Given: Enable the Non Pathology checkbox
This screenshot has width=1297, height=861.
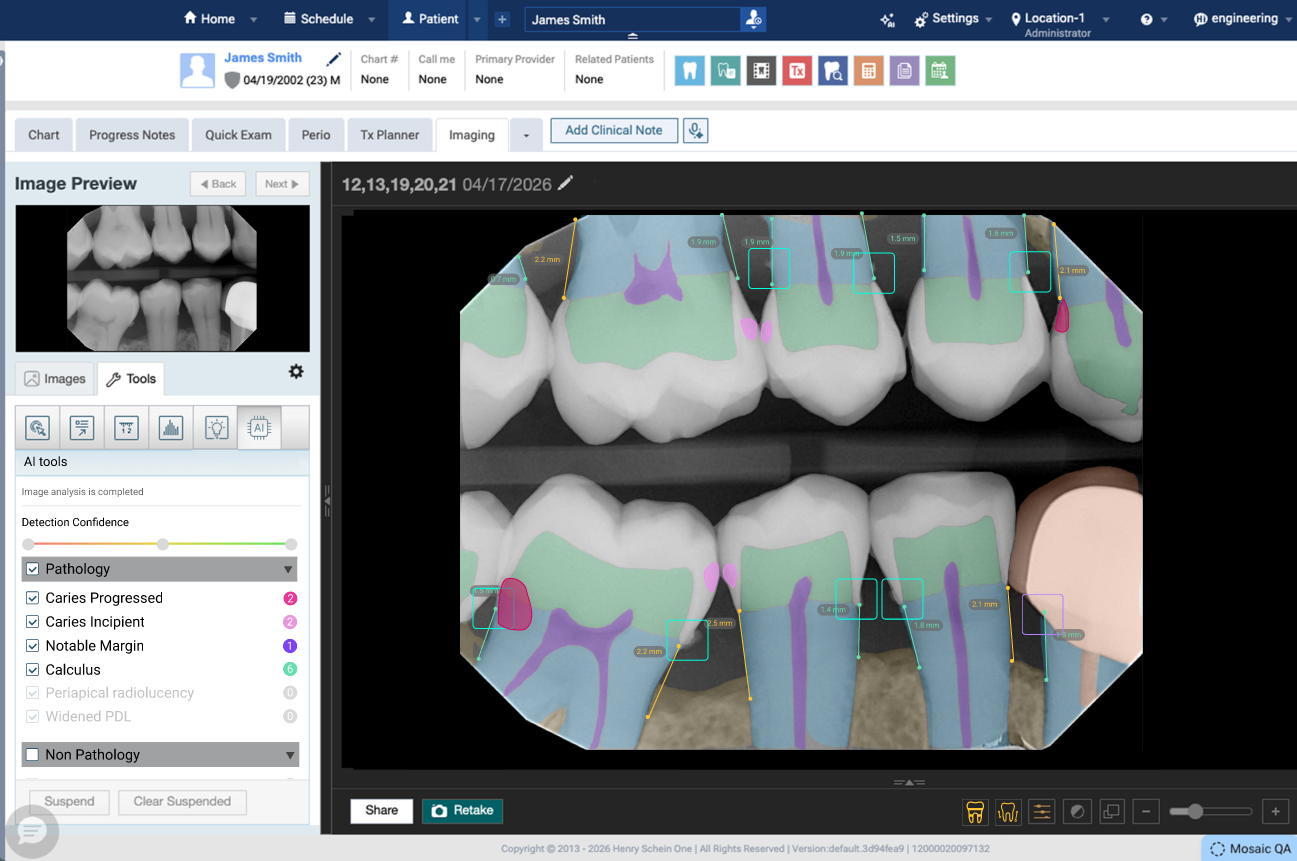Looking at the screenshot, I should tap(33, 755).
